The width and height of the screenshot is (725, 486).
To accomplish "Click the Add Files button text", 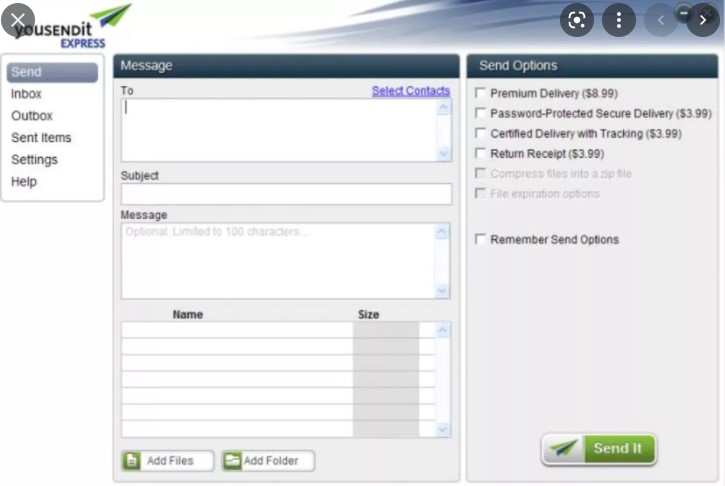I will coord(170,461).
